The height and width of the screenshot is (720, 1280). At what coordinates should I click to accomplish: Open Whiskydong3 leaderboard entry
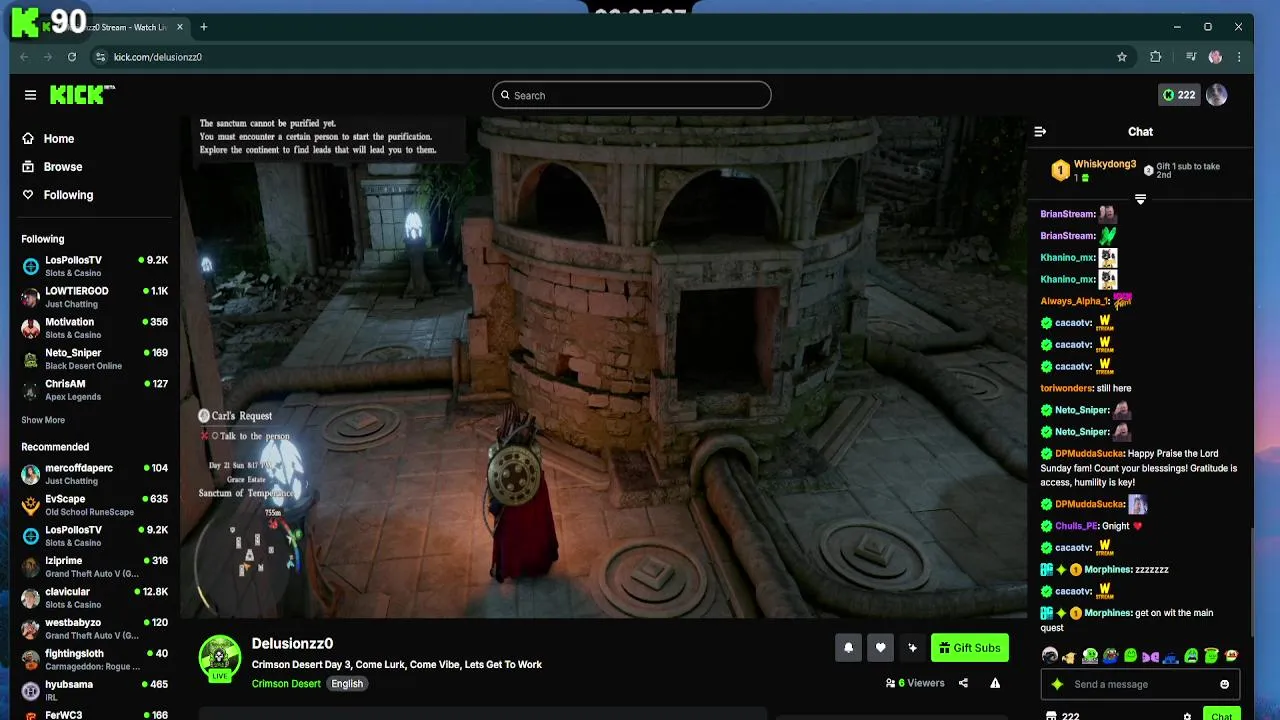[1094, 170]
